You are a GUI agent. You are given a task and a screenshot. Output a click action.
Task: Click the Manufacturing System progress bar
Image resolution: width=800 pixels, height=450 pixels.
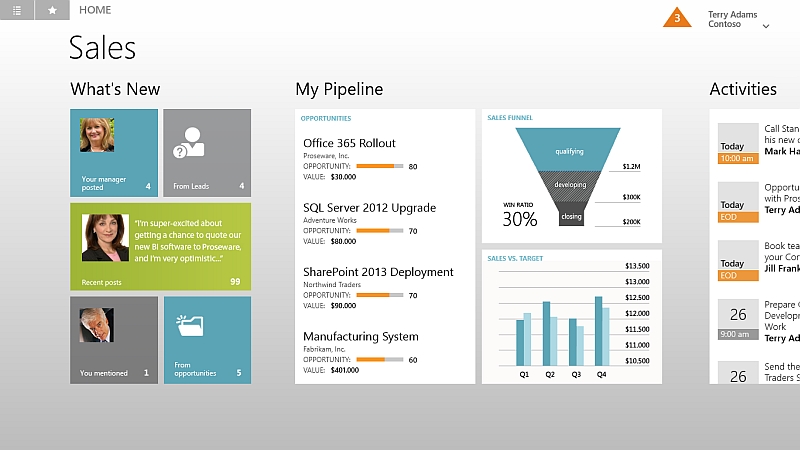pos(380,360)
